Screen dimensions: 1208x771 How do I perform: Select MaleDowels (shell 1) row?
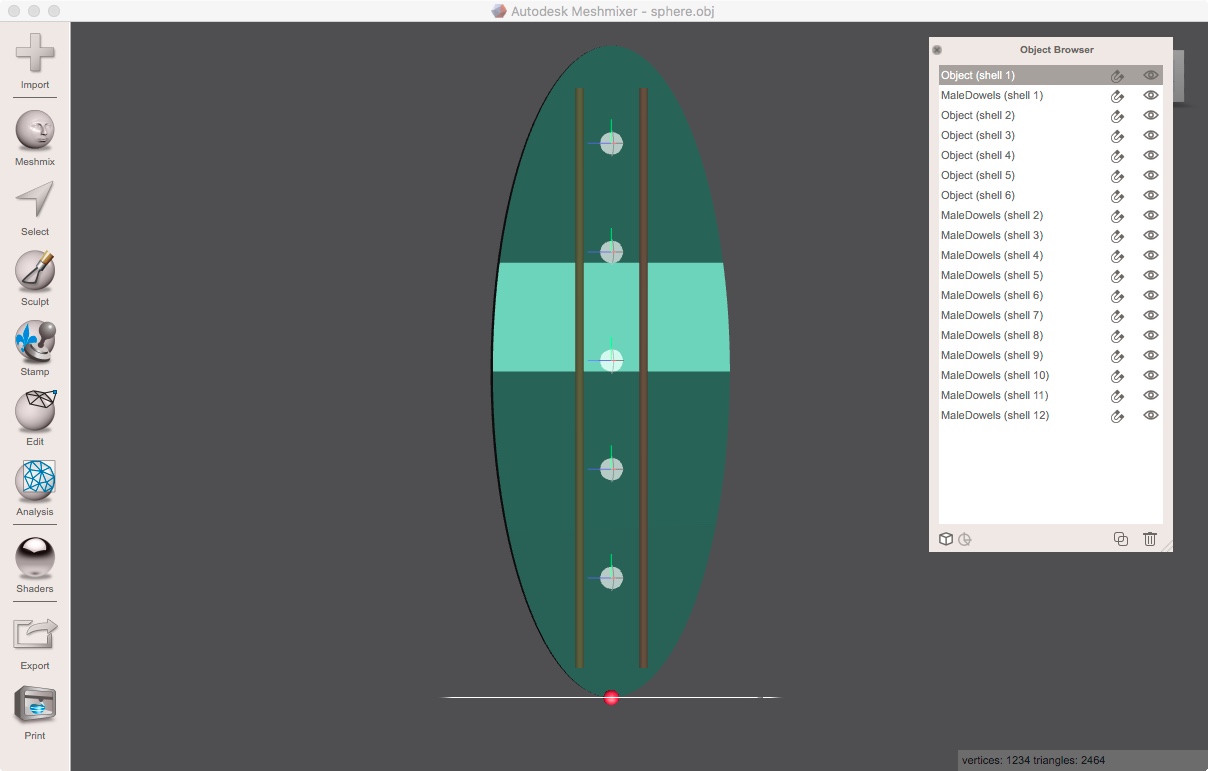[x=1050, y=95]
